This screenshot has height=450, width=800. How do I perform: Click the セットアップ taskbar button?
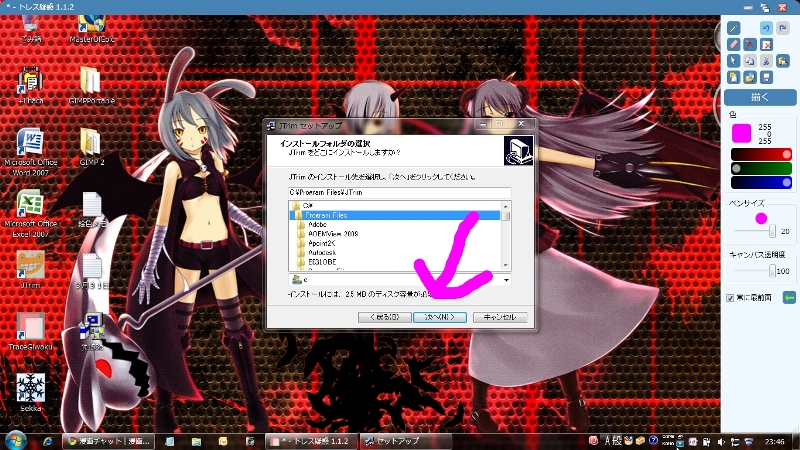pyautogui.click(x=406, y=441)
